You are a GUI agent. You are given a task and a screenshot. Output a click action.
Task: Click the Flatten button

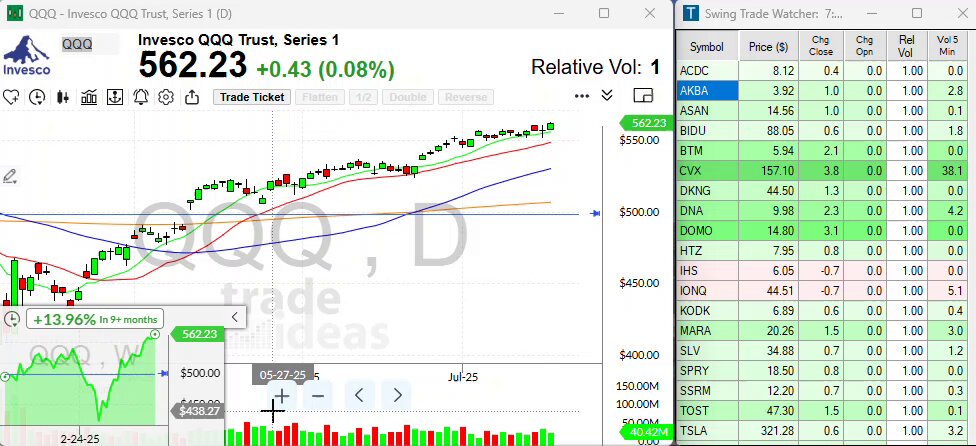coord(320,97)
